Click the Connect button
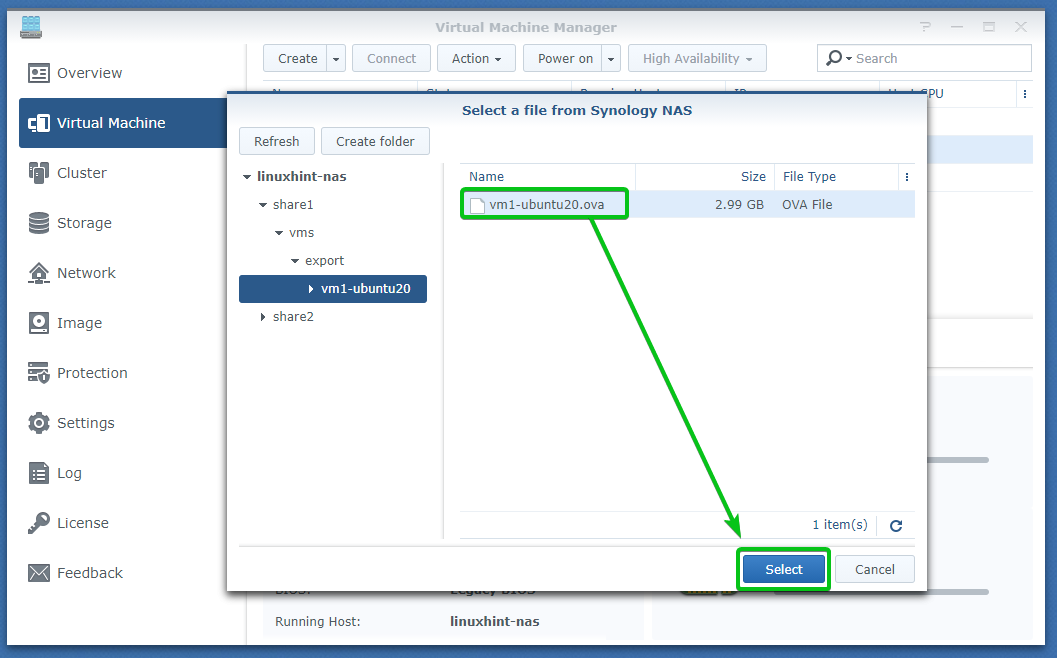Screen dimensions: 1057x658 pos(391,59)
